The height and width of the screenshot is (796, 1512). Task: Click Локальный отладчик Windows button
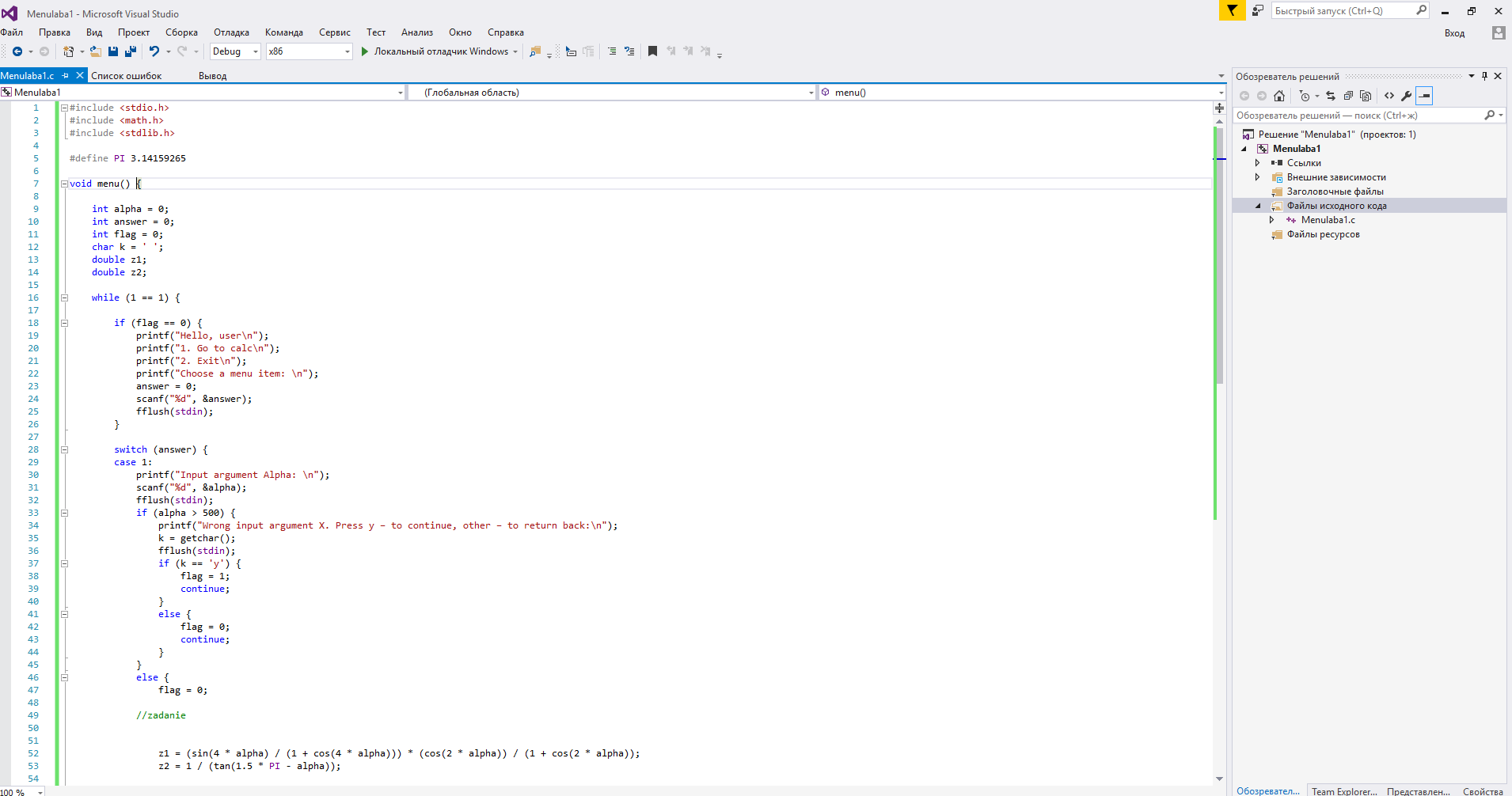coord(441,51)
